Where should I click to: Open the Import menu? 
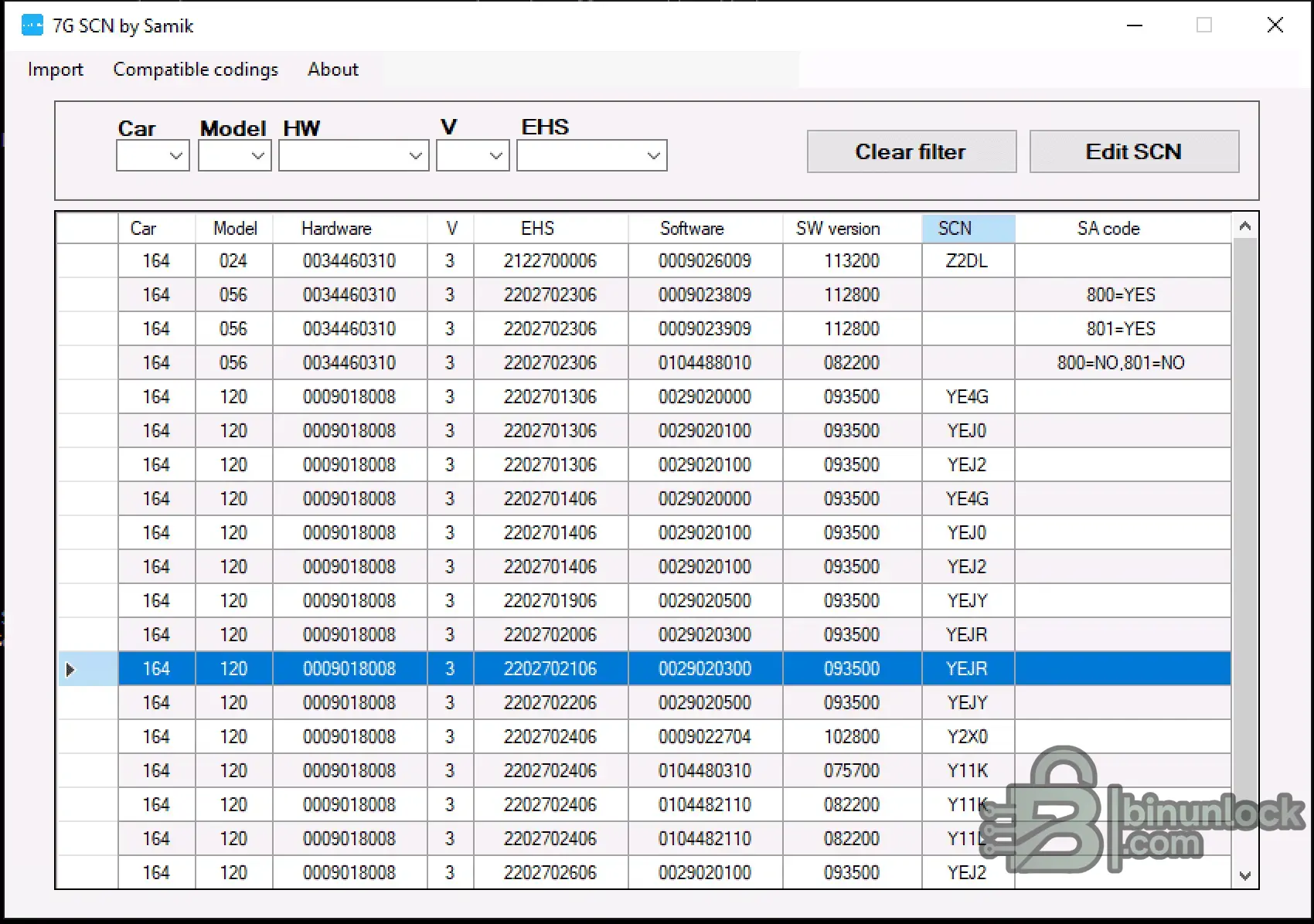tap(55, 70)
